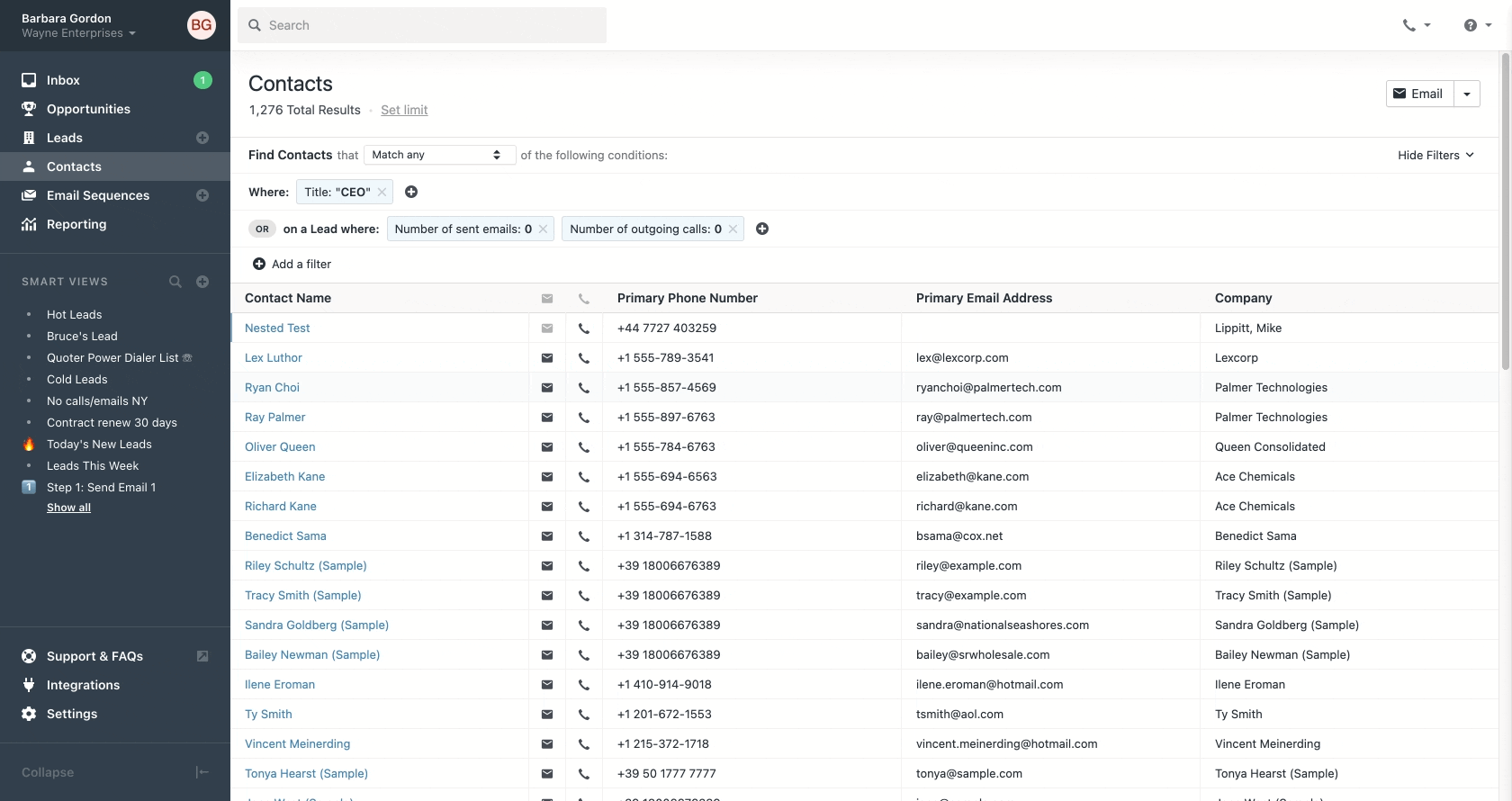Click Primary Phone Number column header

(688, 298)
